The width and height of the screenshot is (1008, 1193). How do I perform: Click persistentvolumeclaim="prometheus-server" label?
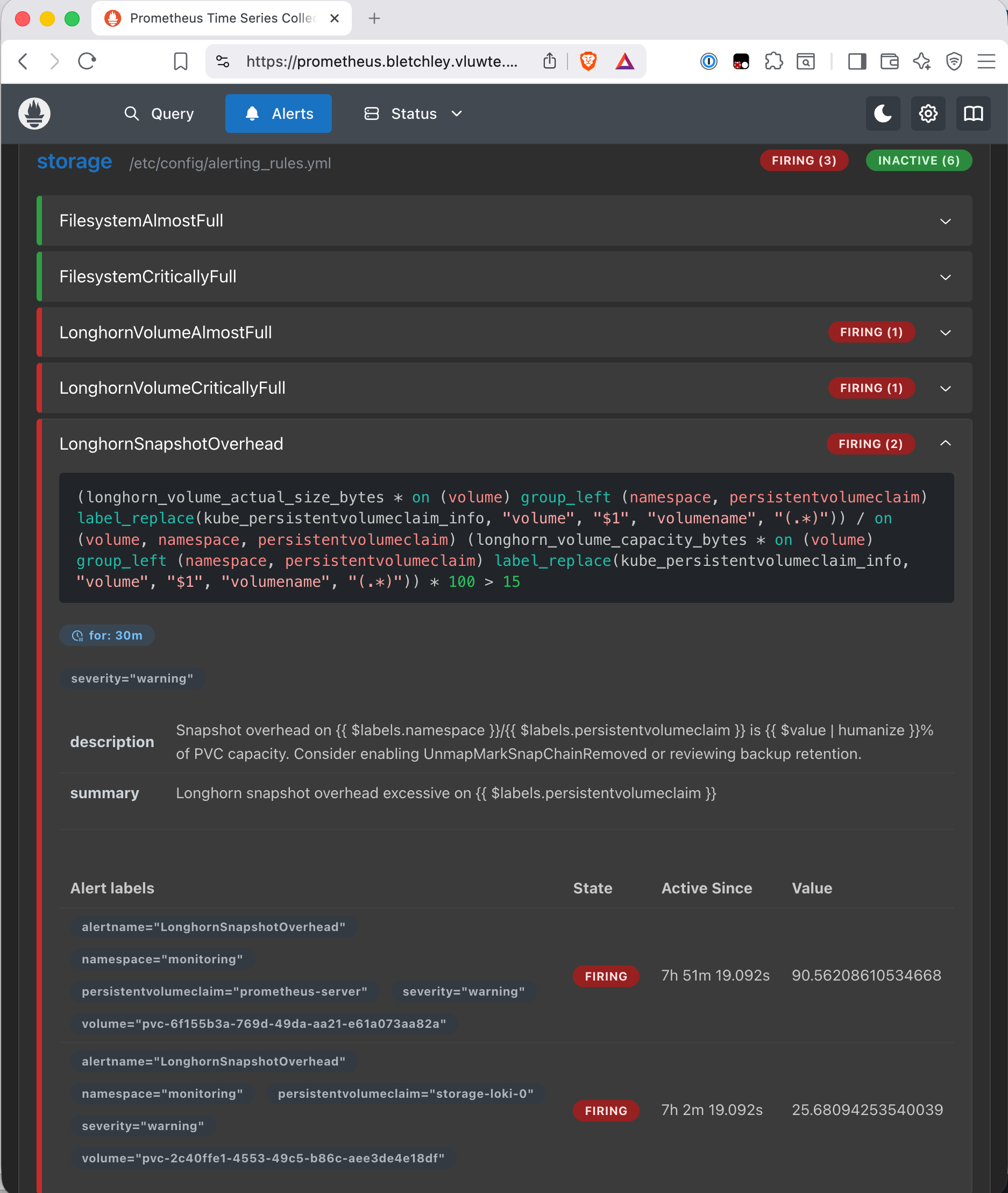(x=225, y=991)
